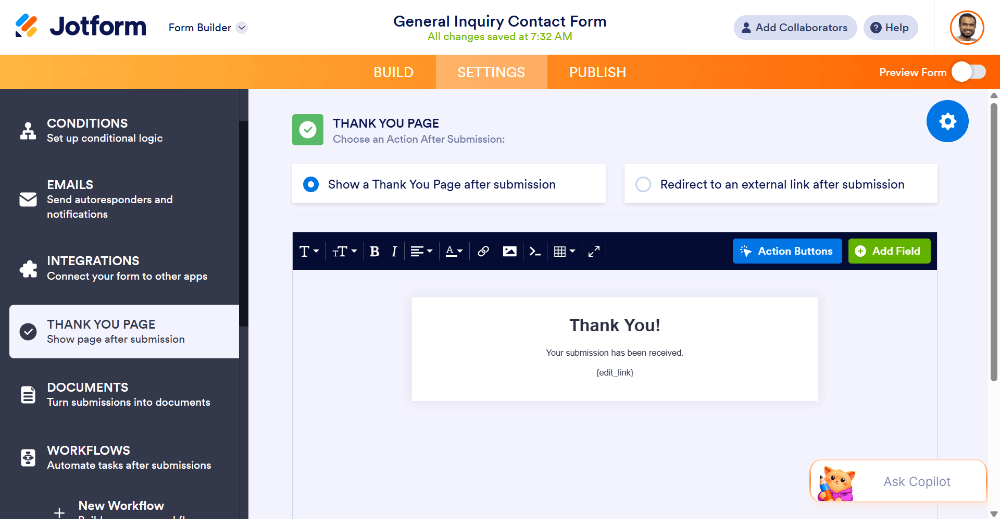Toggle bold formatting in editor
Screen dimensions: 1000x519
pos(374,251)
